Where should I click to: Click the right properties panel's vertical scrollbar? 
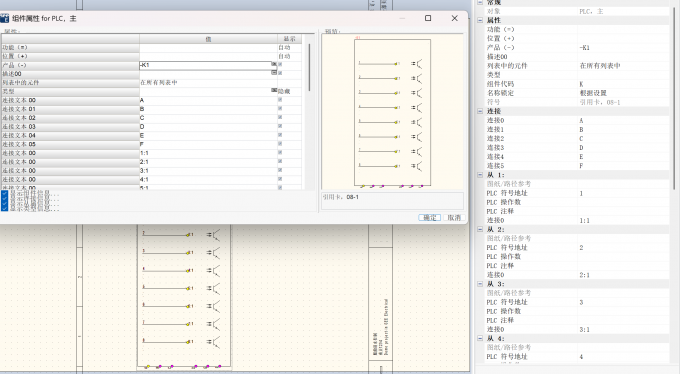[674, 98]
